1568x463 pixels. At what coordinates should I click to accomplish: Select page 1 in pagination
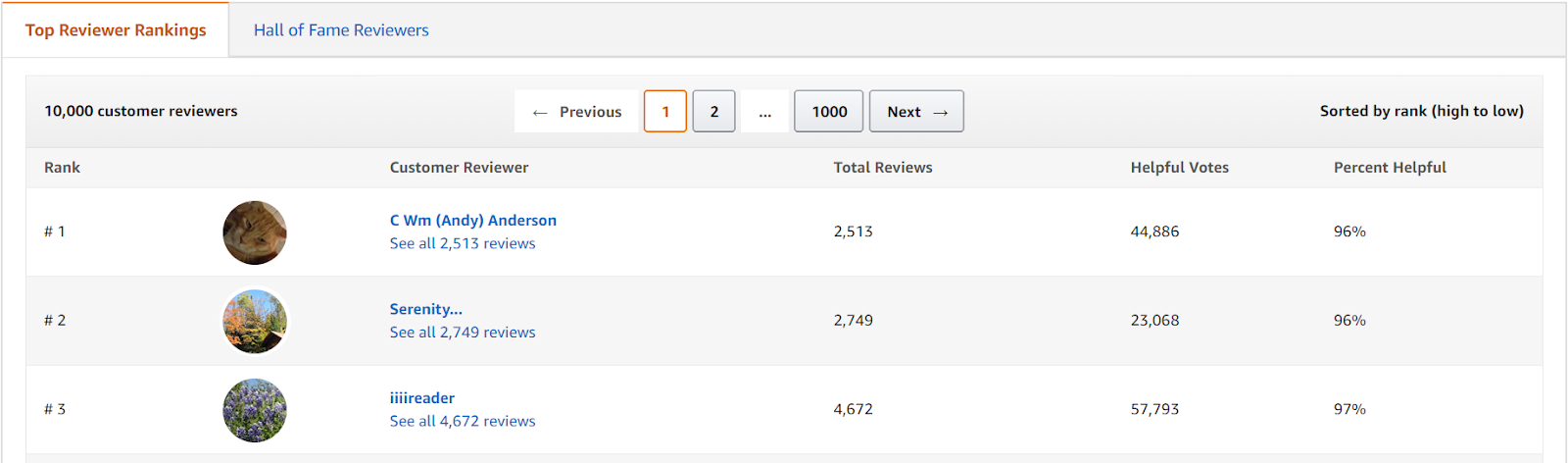665,112
